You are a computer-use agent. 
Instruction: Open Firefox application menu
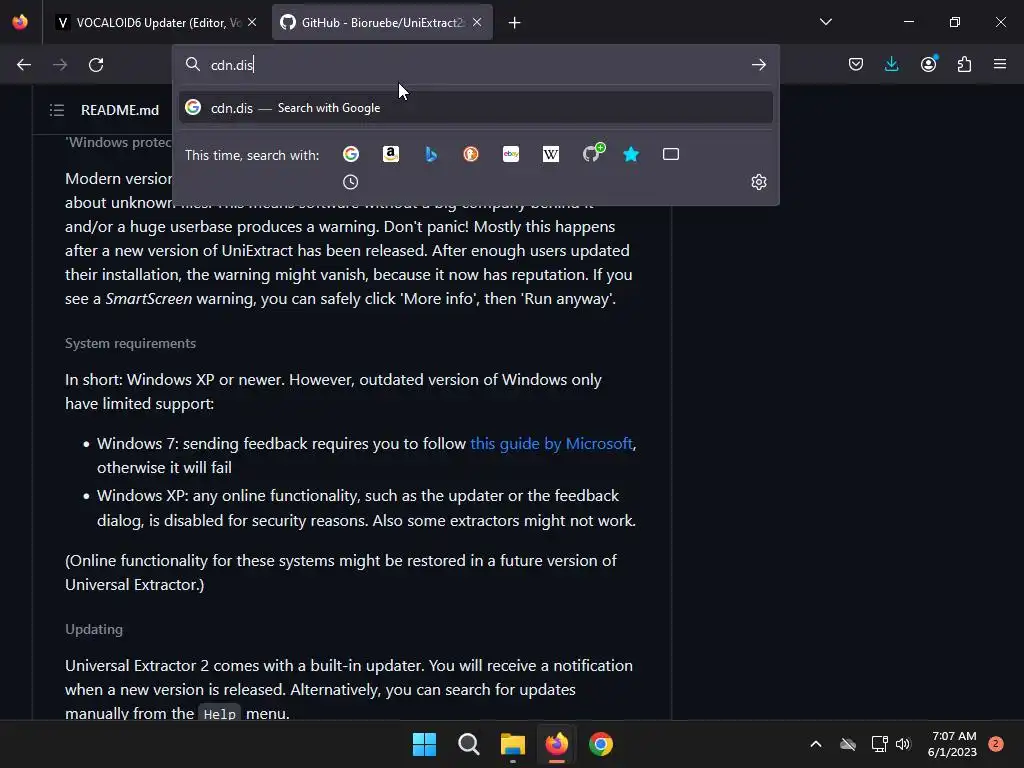1000,65
